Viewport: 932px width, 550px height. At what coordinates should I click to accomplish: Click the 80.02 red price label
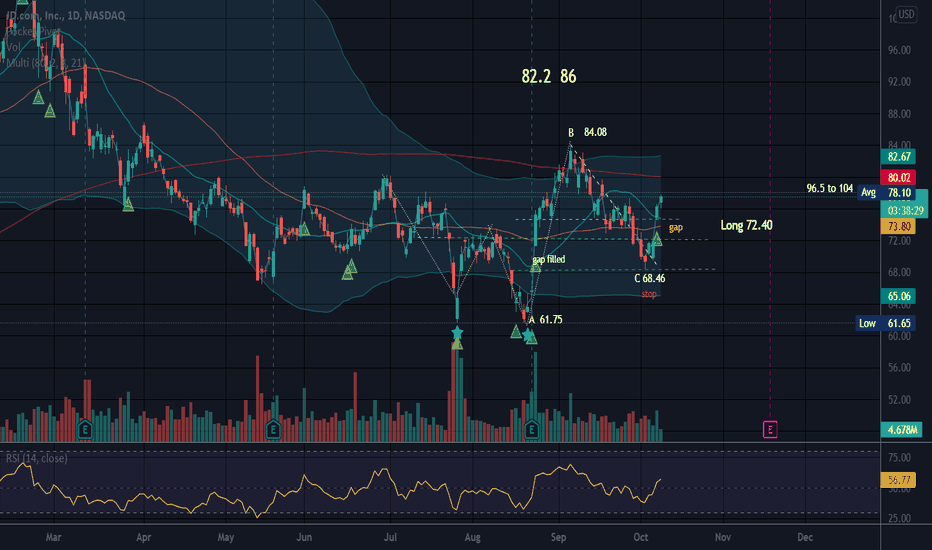(x=898, y=178)
